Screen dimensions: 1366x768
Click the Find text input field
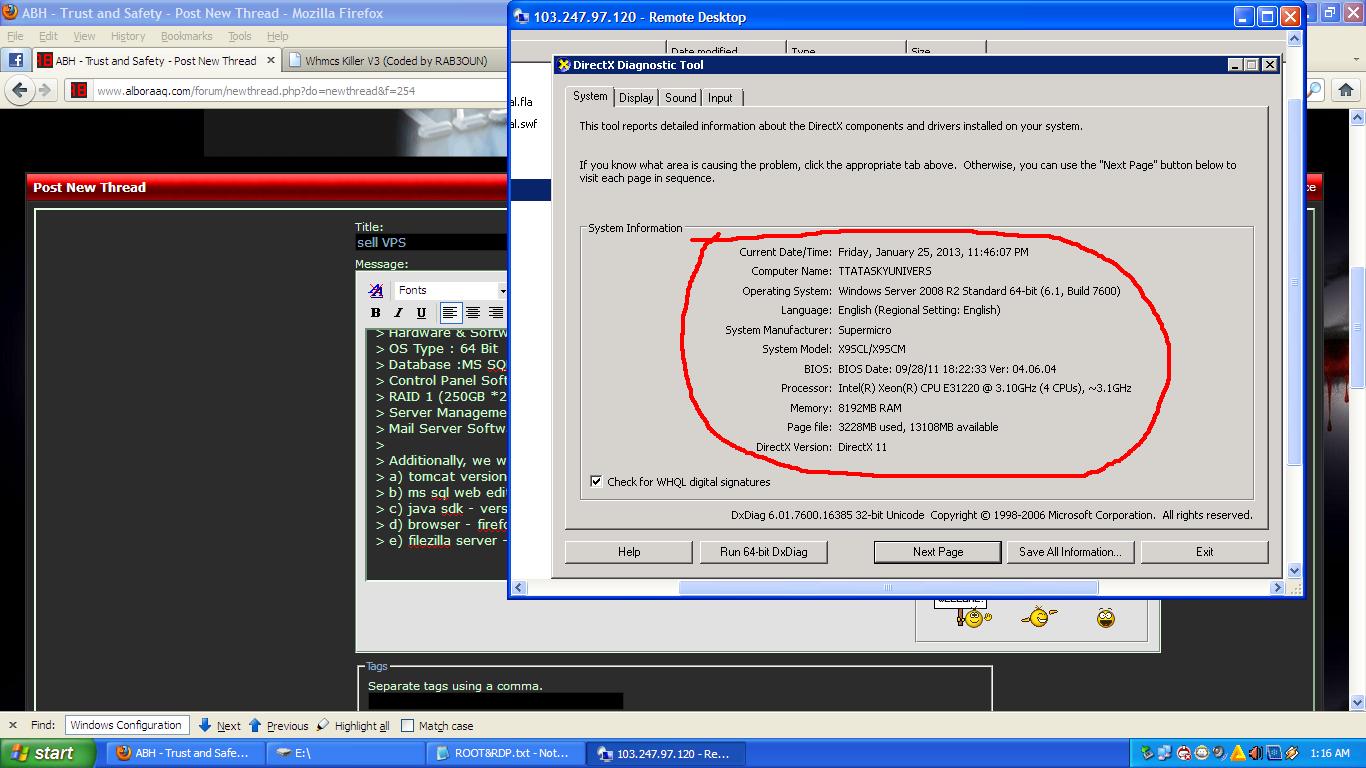click(x=127, y=726)
